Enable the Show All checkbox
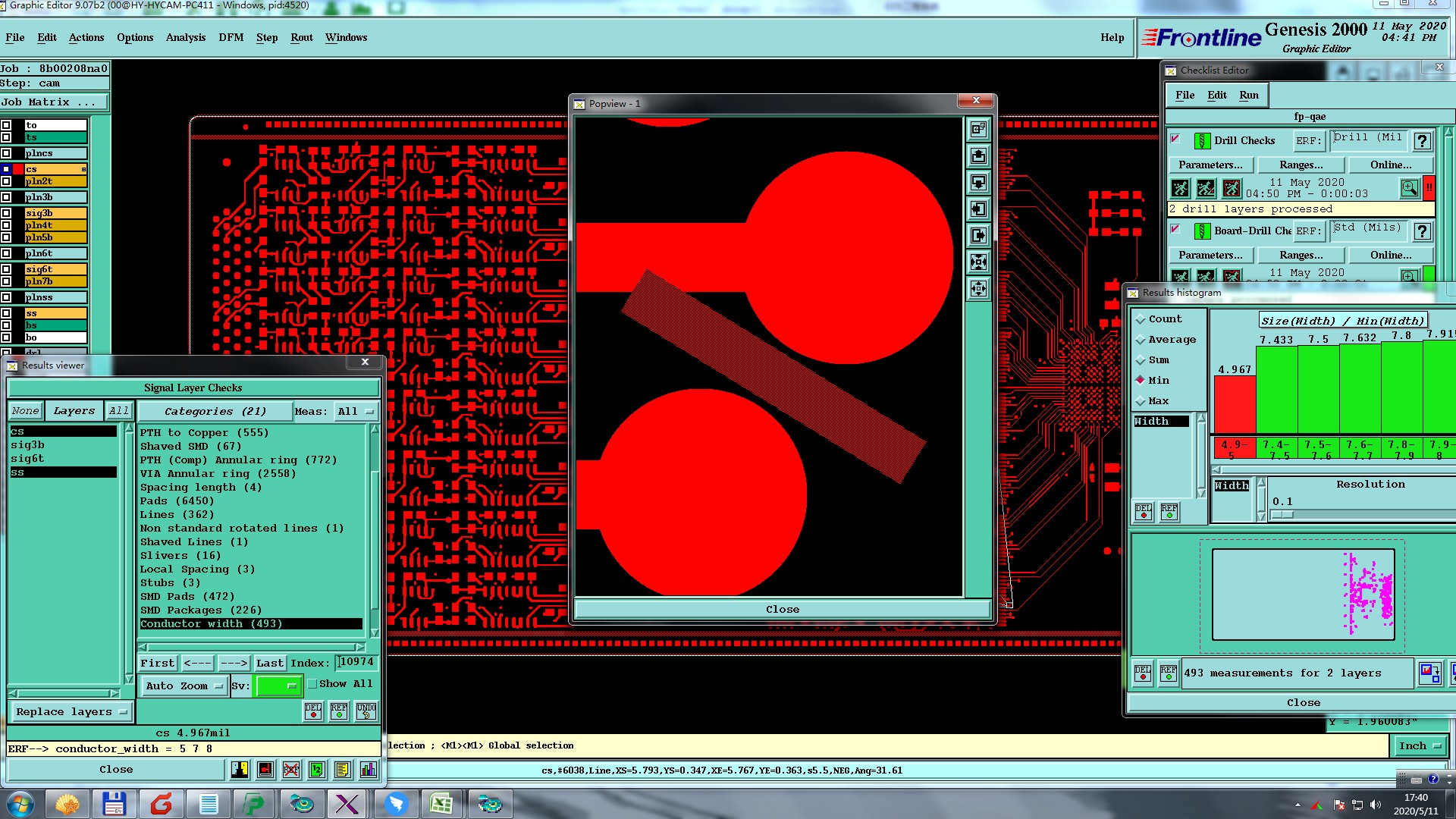1456x819 pixels. tap(312, 684)
